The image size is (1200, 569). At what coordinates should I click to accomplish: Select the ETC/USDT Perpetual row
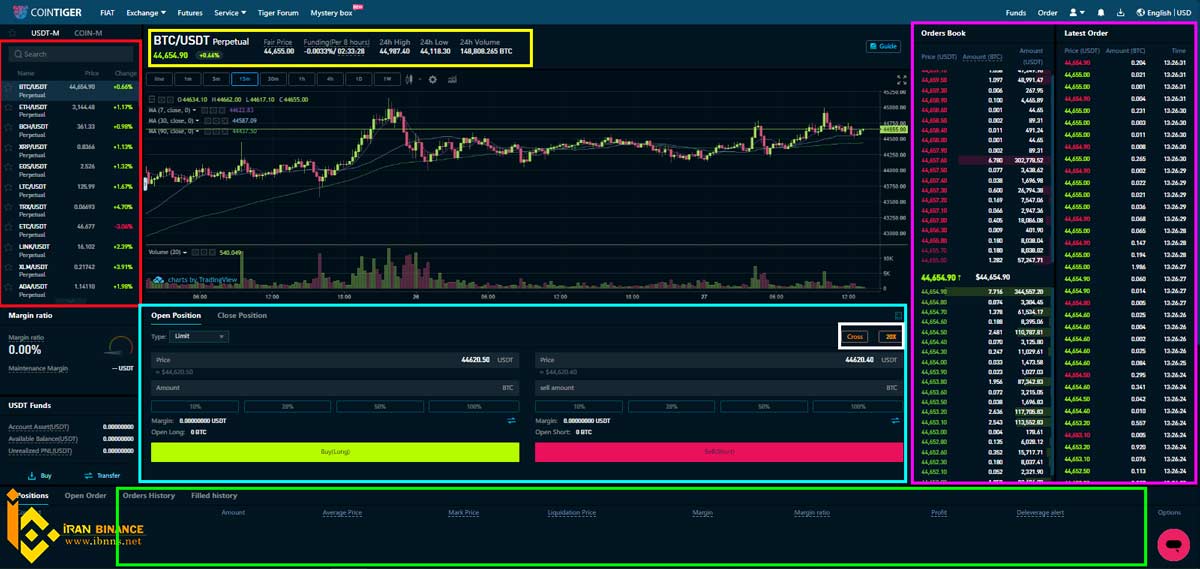point(72,229)
